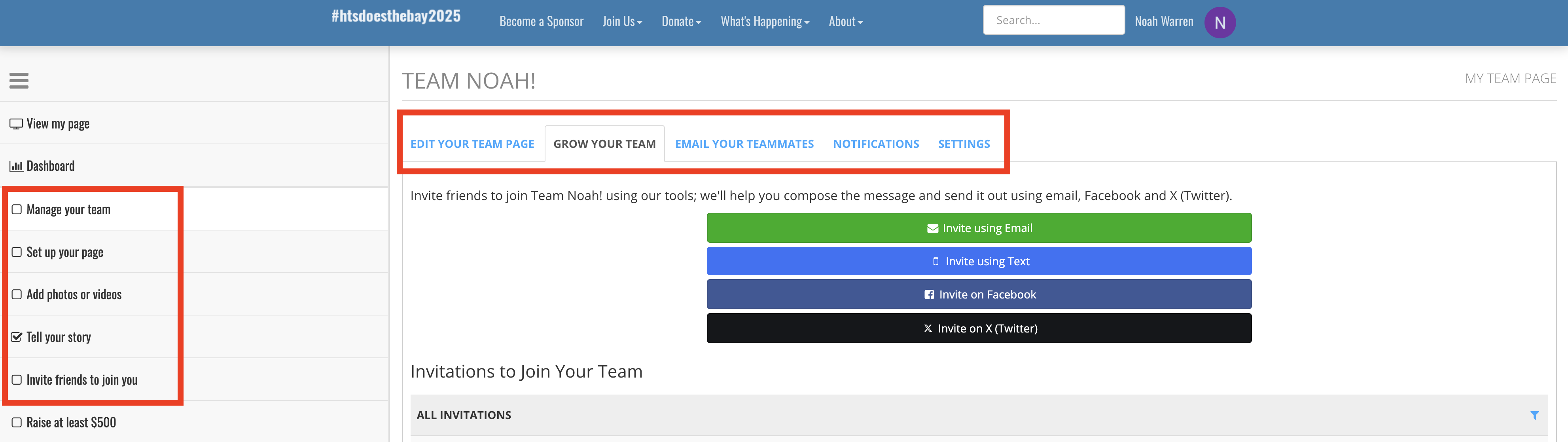Click the Invite on Facebook button
Image resolution: width=1568 pixels, height=442 pixels.
click(x=979, y=295)
